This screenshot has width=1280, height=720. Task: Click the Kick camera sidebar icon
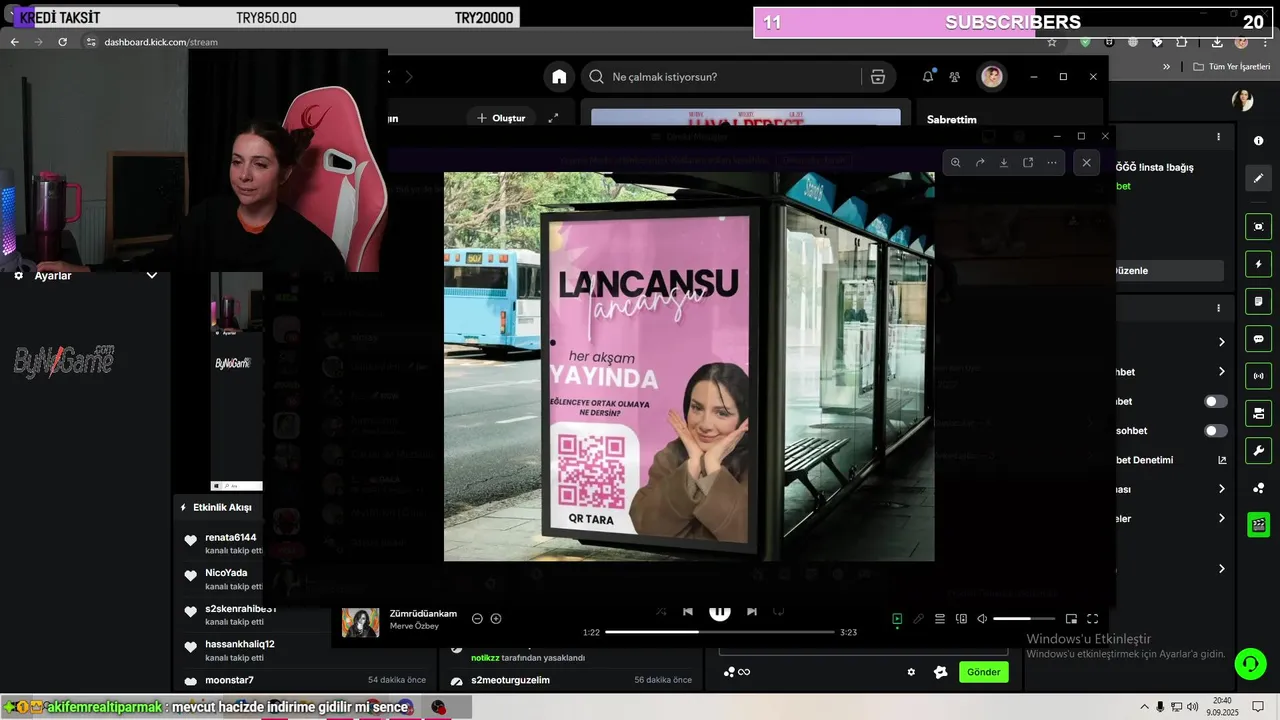[x=1259, y=413]
